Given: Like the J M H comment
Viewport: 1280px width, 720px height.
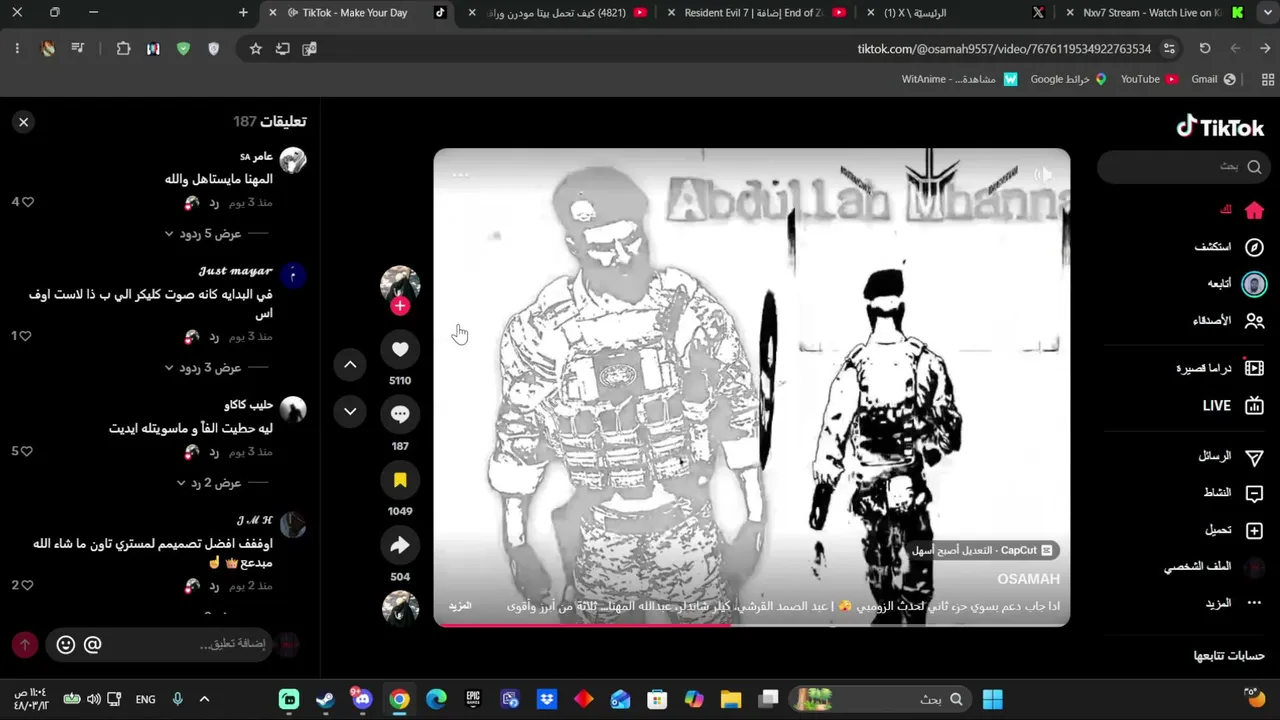Looking at the screenshot, I should tap(27, 585).
